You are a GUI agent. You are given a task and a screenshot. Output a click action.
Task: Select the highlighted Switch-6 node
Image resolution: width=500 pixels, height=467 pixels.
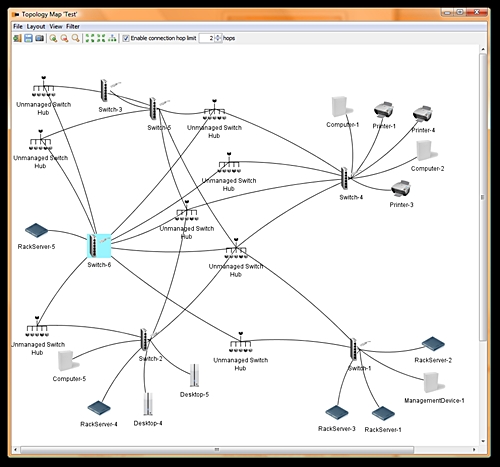(x=99, y=246)
